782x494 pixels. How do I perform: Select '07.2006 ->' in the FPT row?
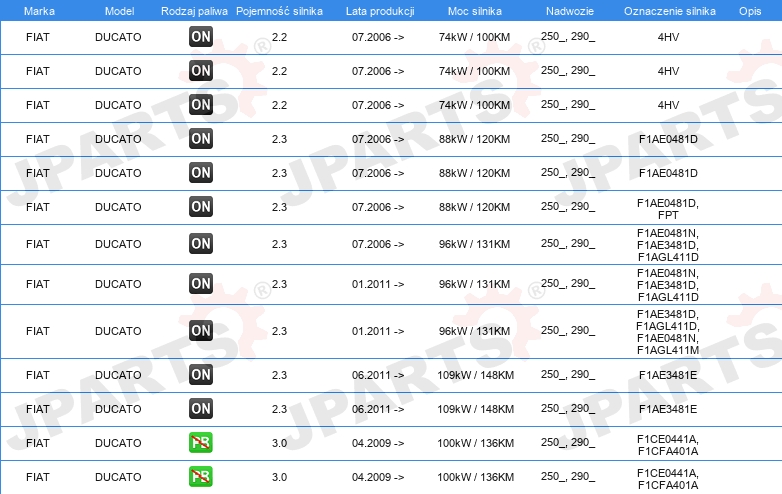(378, 207)
